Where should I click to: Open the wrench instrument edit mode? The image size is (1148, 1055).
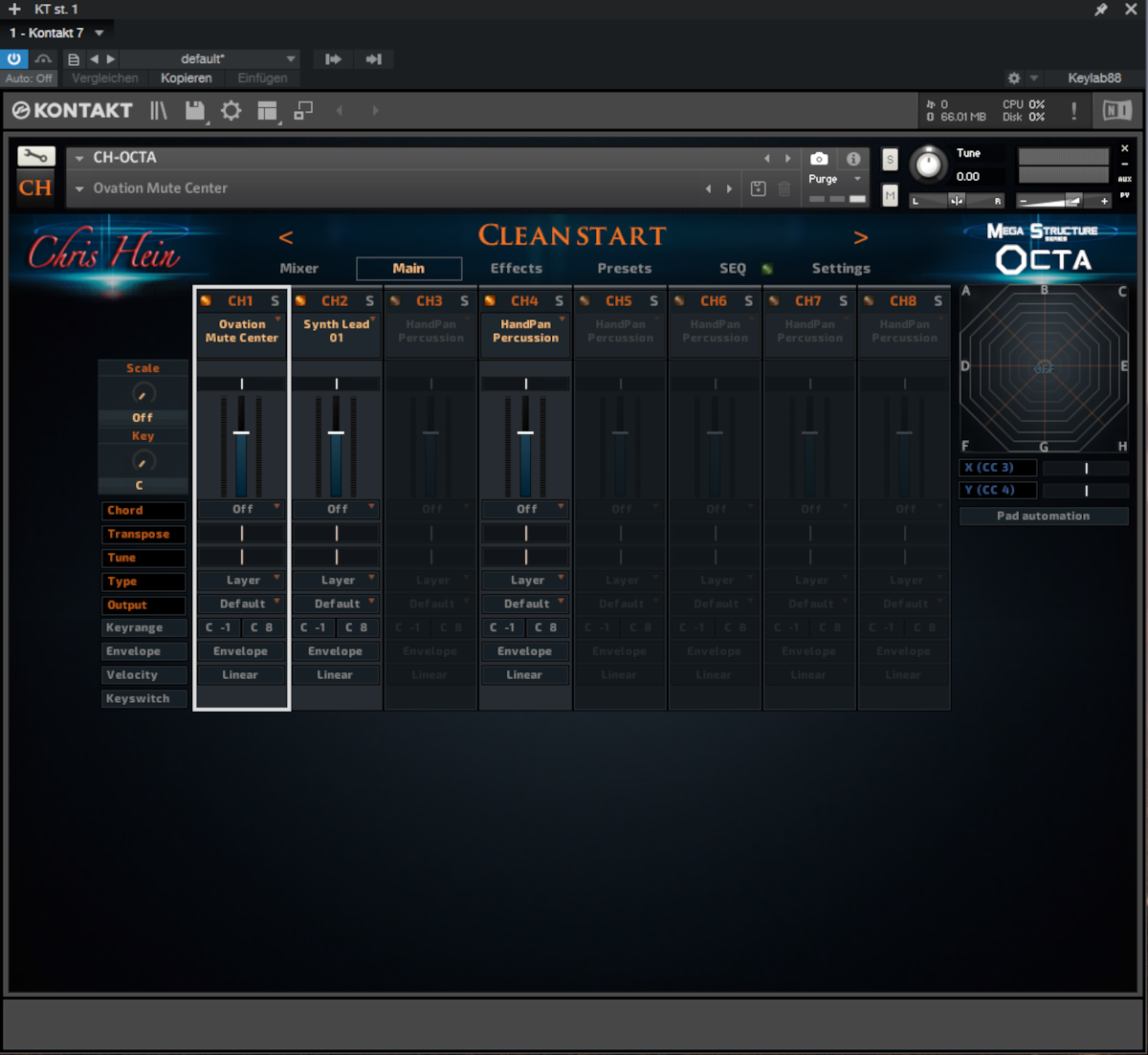pos(36,156)
